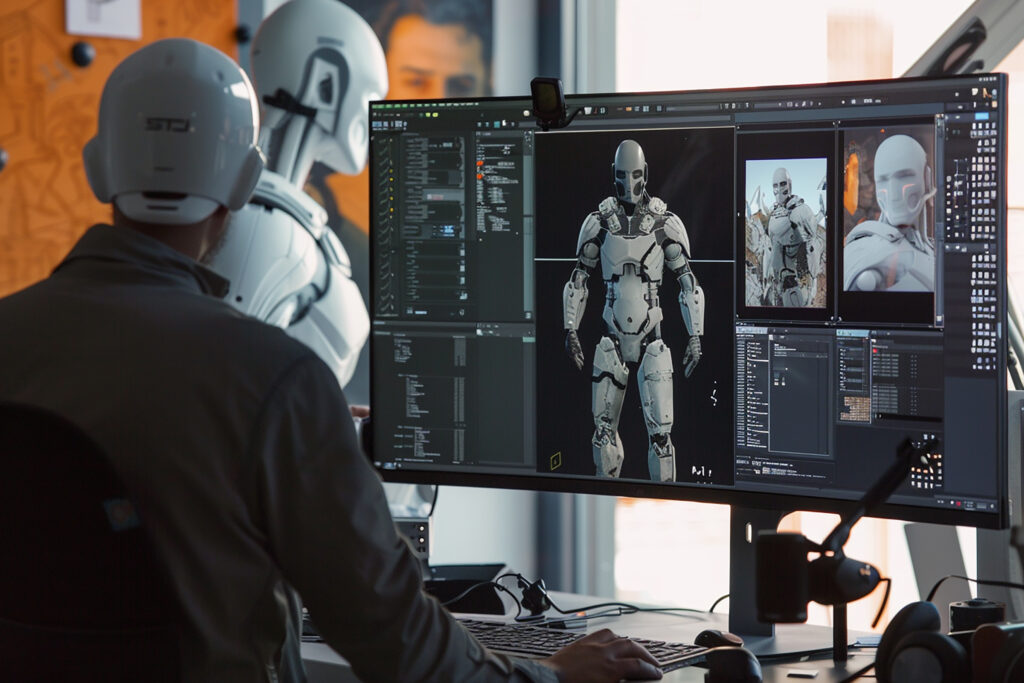This screenshot has height=683, width=1024.
Task: Click the orange icon in the top toolbar
Action: [x=629, y=109]
